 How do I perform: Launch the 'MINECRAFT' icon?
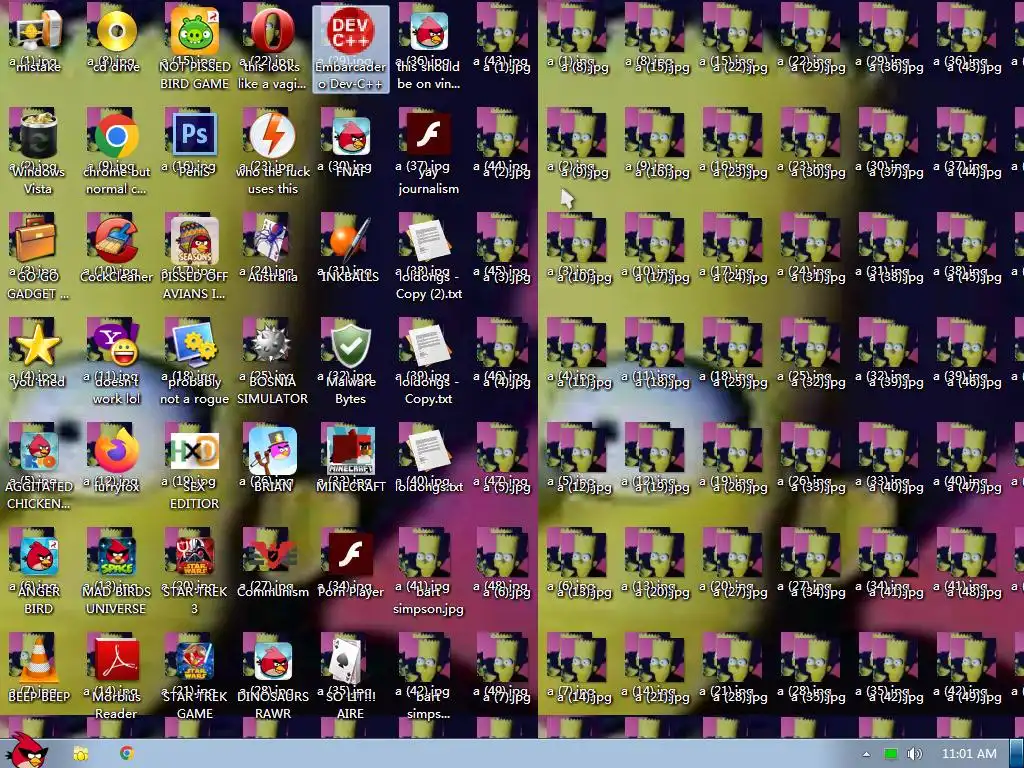(x=351, y=451)
